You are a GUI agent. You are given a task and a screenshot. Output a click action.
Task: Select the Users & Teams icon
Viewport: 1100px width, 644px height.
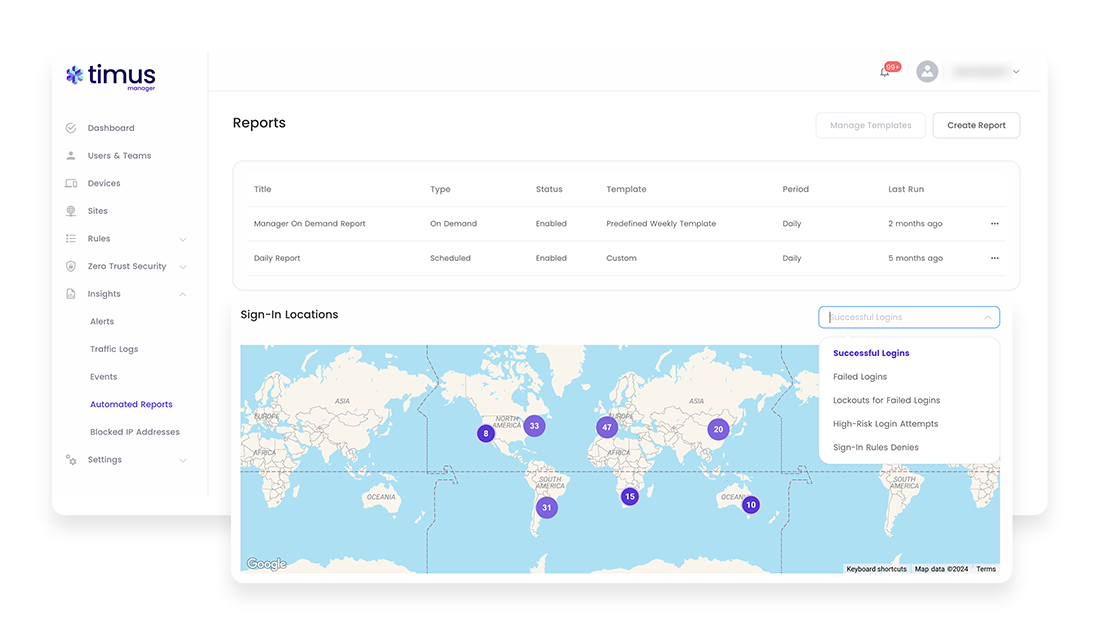70,155
